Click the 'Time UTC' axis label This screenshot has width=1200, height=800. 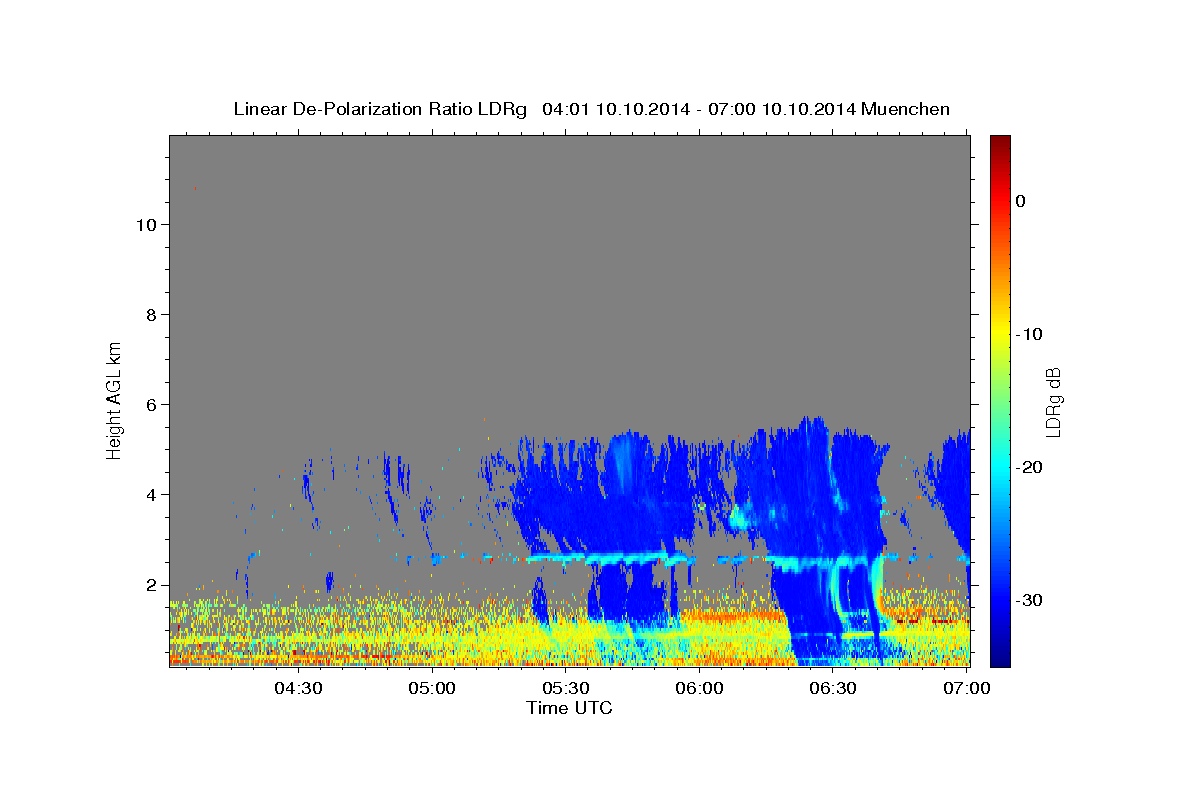(x=569, y=708)
